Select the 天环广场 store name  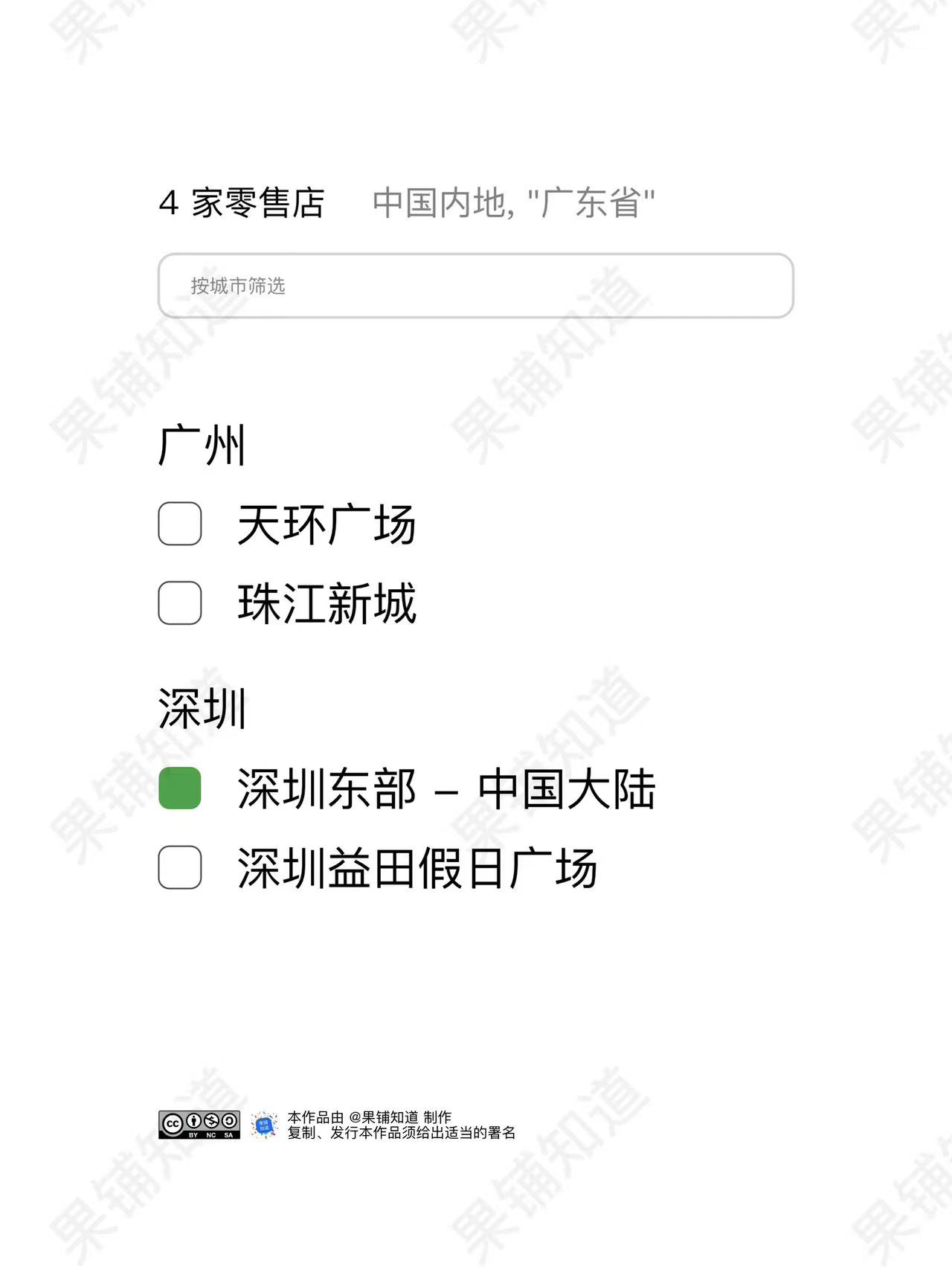[327, 524]
